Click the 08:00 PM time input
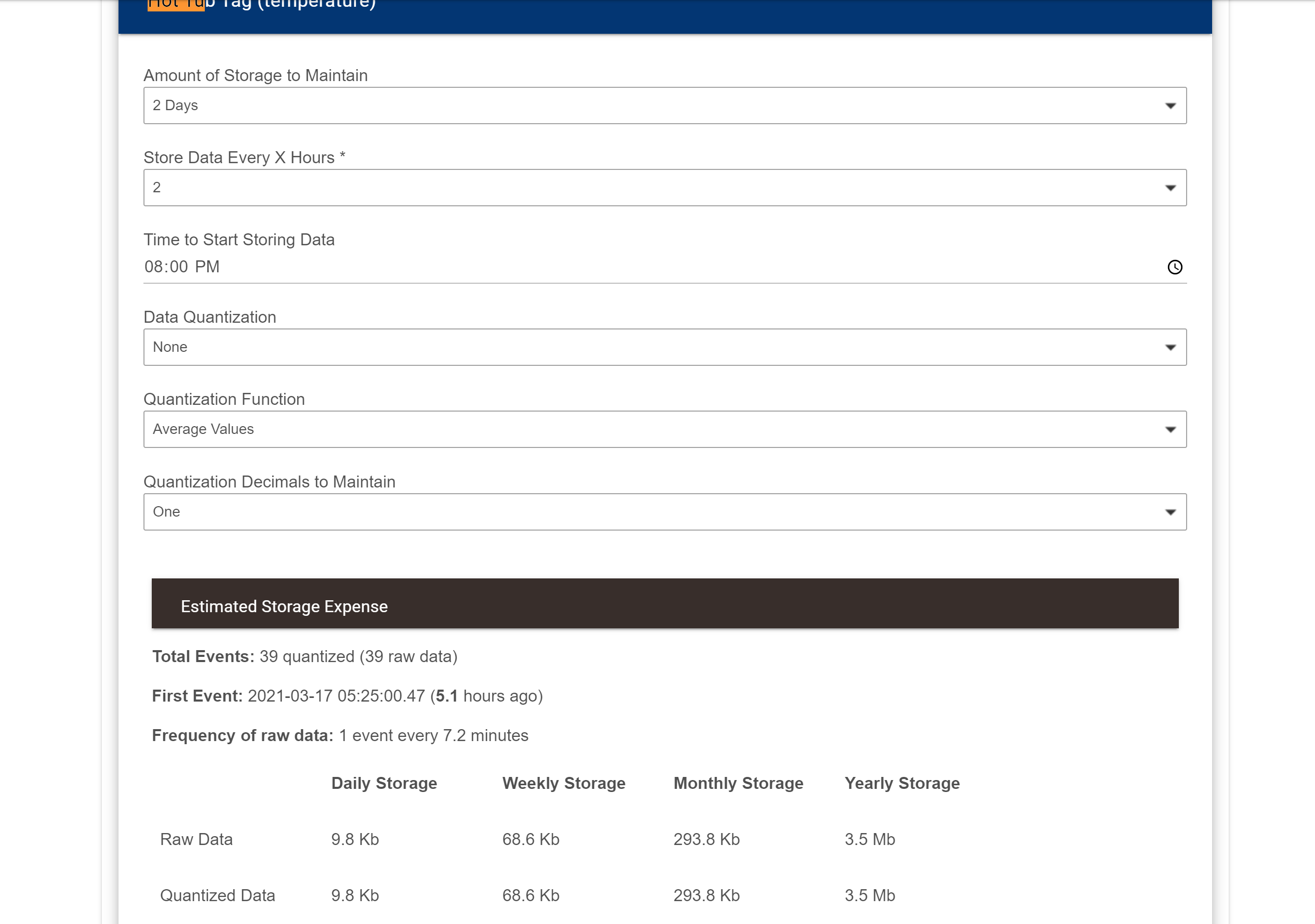 (x=182, y=267)
